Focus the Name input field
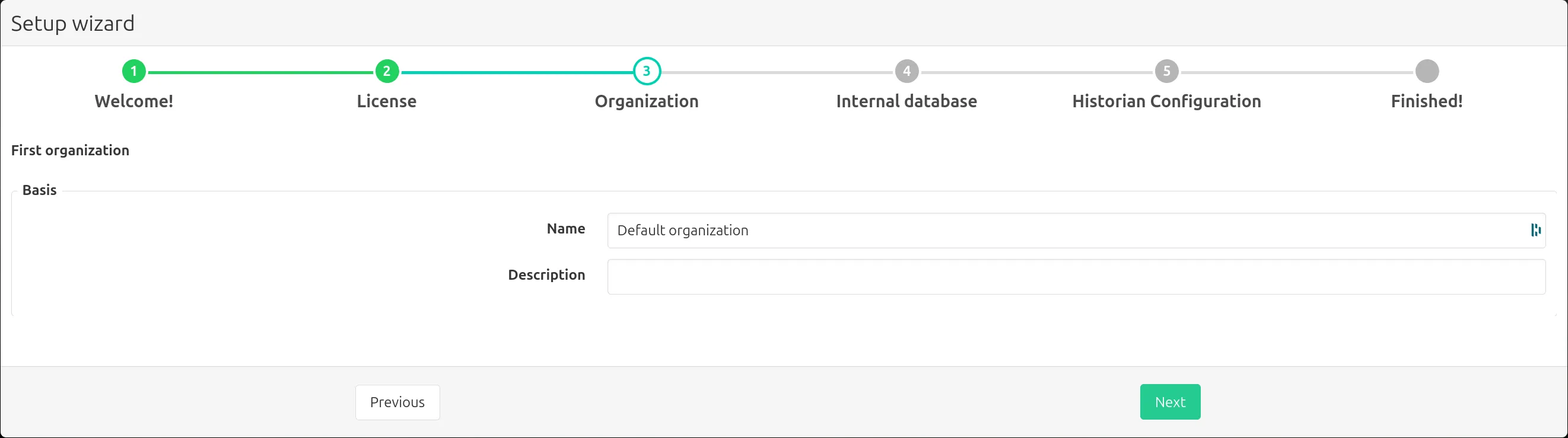Screen dimensions: 1568x438 1076,231
